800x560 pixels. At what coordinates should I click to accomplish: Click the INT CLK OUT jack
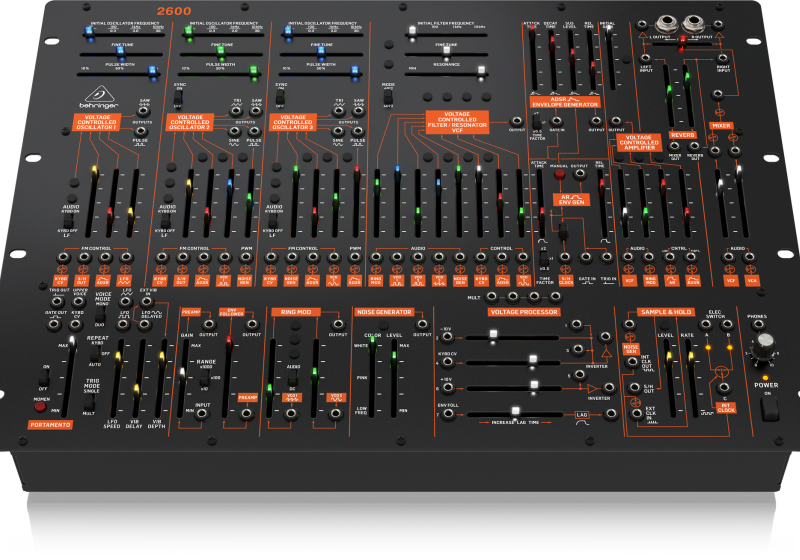pyautogui.click(x=632, y=362)
